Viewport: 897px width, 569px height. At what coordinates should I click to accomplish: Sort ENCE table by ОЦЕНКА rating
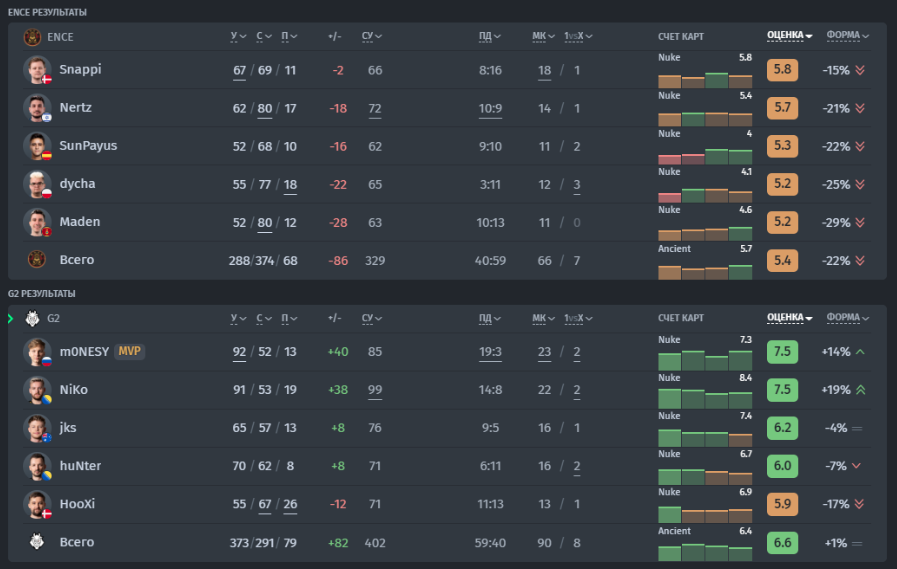tap(789, 35)
